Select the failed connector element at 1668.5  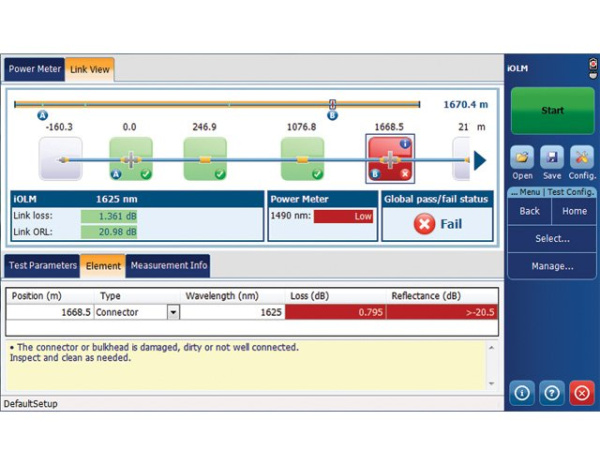[389, 159]
